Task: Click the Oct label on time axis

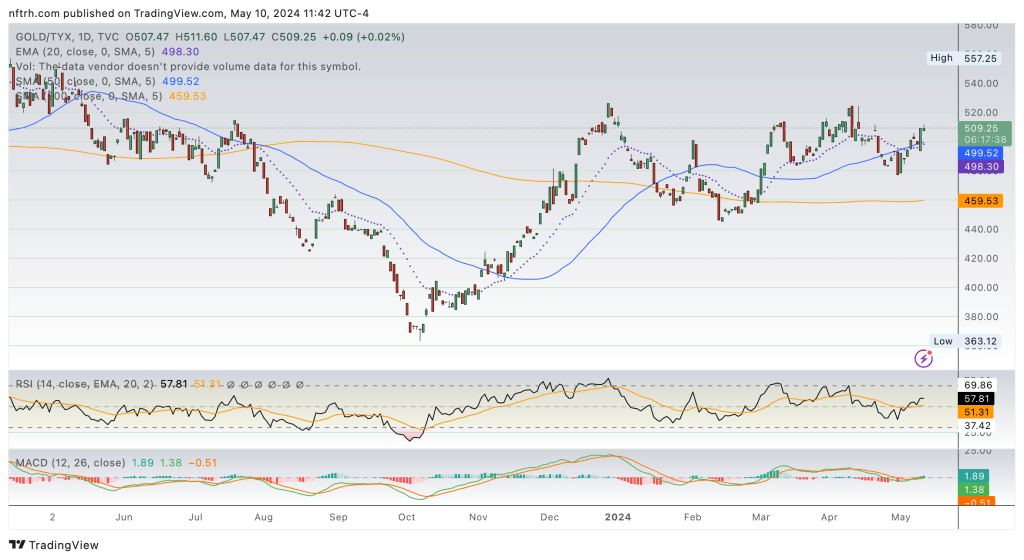Action: click(x=406, y=516)
